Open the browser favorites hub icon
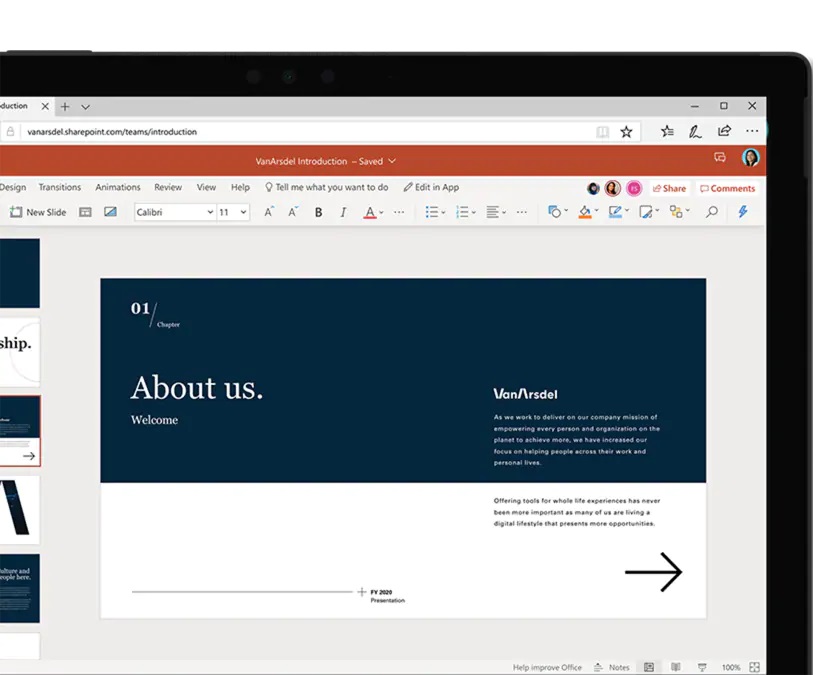This screenshot has height=675, width=830. 667,131
